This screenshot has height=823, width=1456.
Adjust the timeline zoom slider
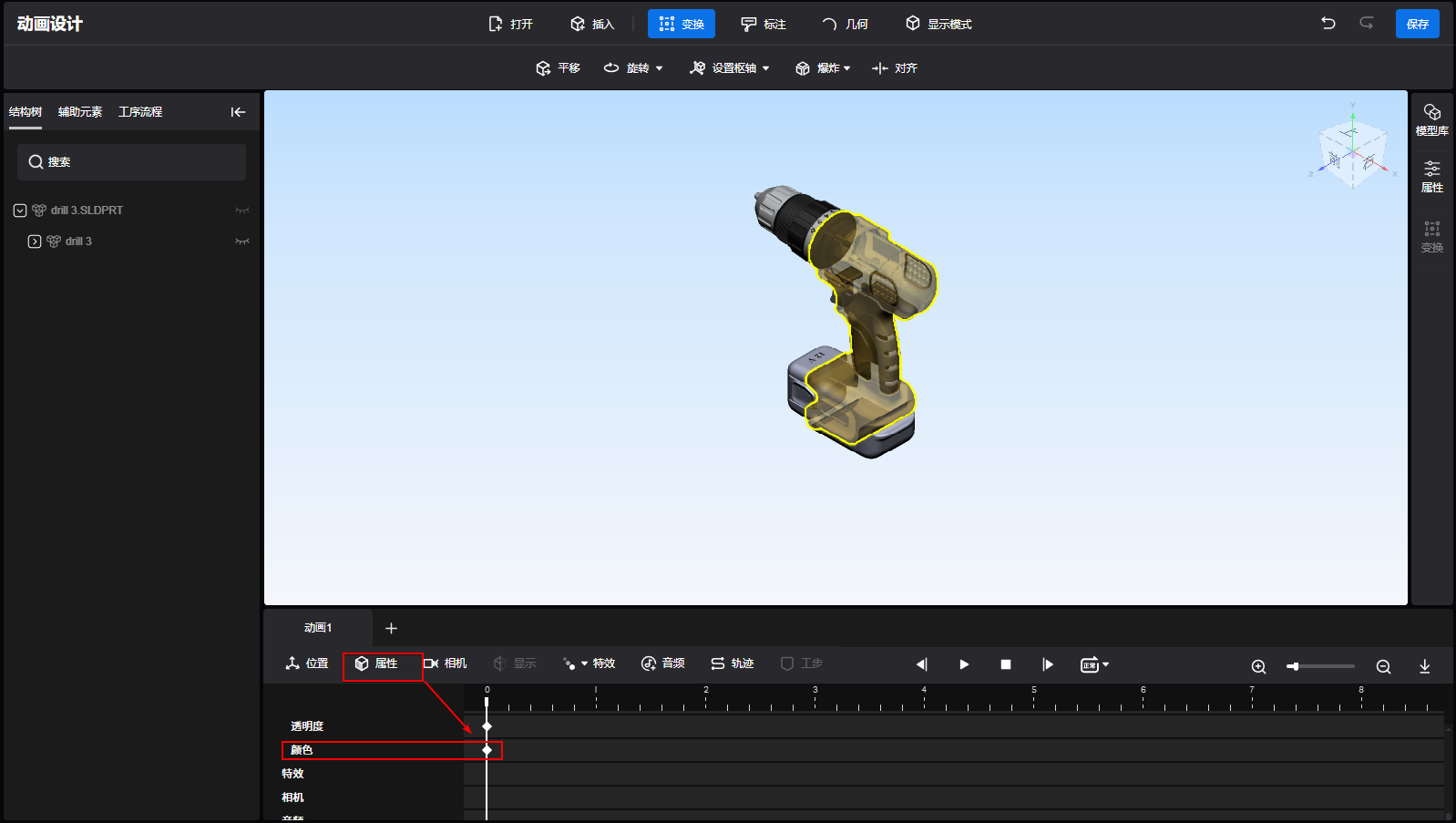(1320, 666)
